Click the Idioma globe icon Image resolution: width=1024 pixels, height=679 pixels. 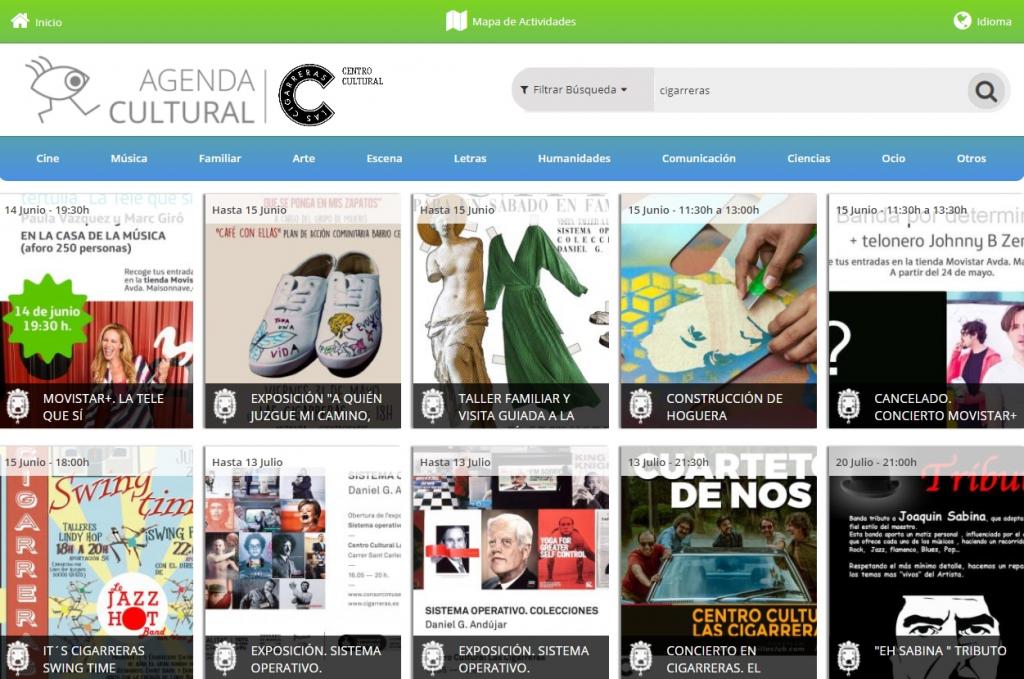(962, 21)
